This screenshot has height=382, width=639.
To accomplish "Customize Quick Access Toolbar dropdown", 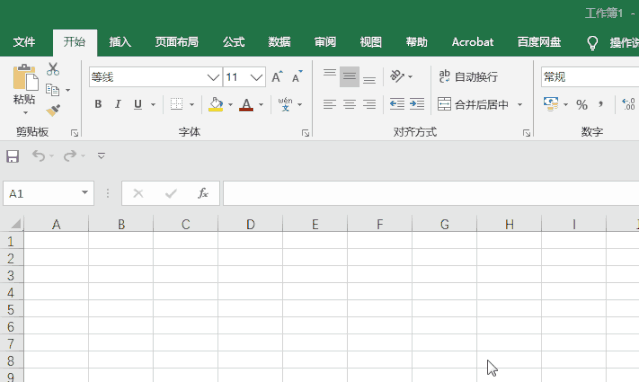I will (101, 156).
